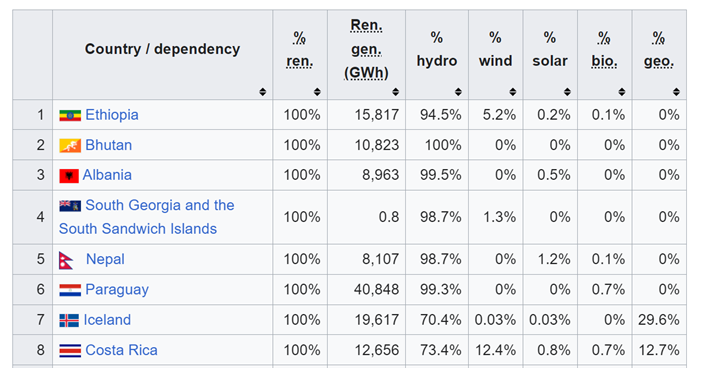Sort by % ren. column arrows

coord(317,92)
